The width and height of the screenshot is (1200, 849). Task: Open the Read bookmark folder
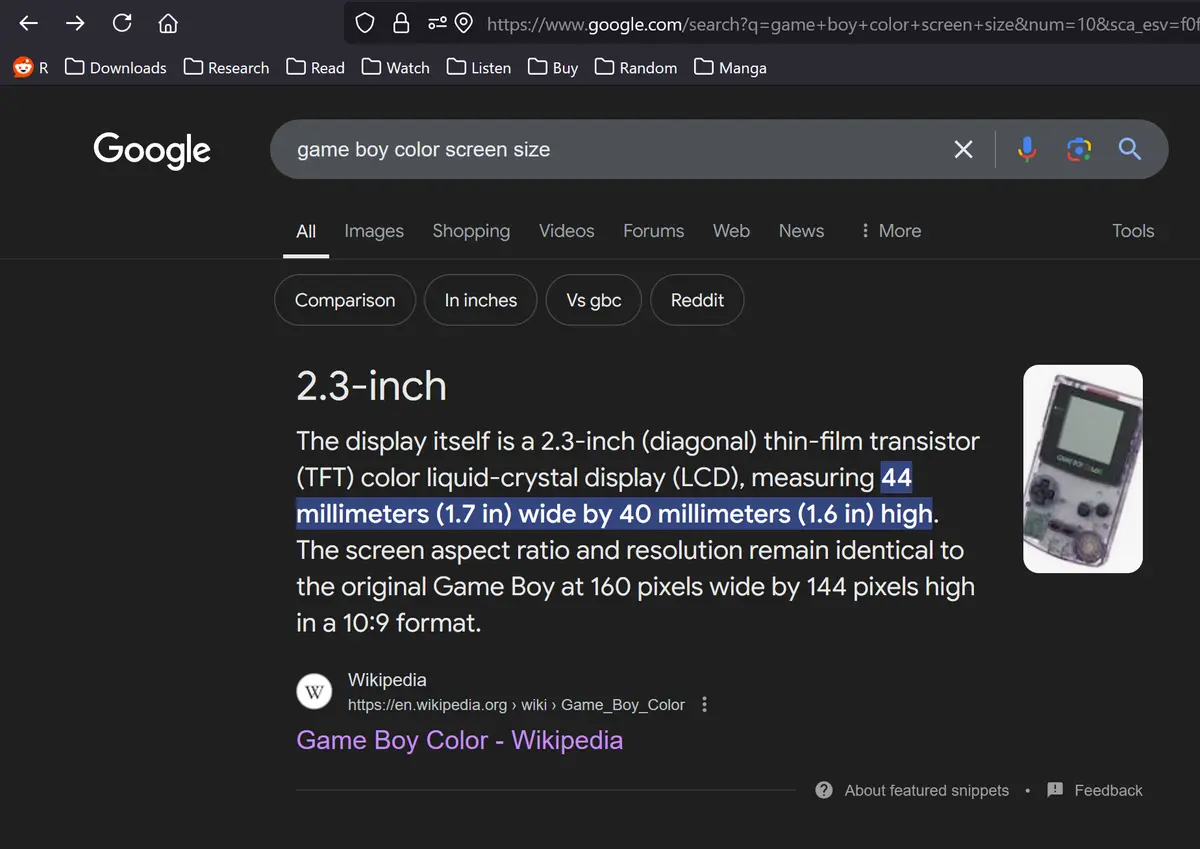coord(315,68)
